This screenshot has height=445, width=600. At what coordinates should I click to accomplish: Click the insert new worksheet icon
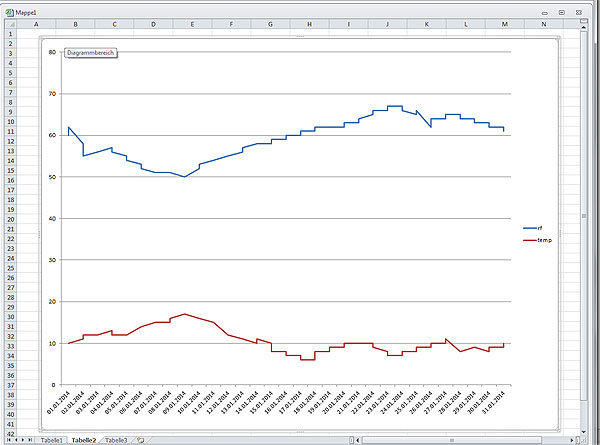141,440
